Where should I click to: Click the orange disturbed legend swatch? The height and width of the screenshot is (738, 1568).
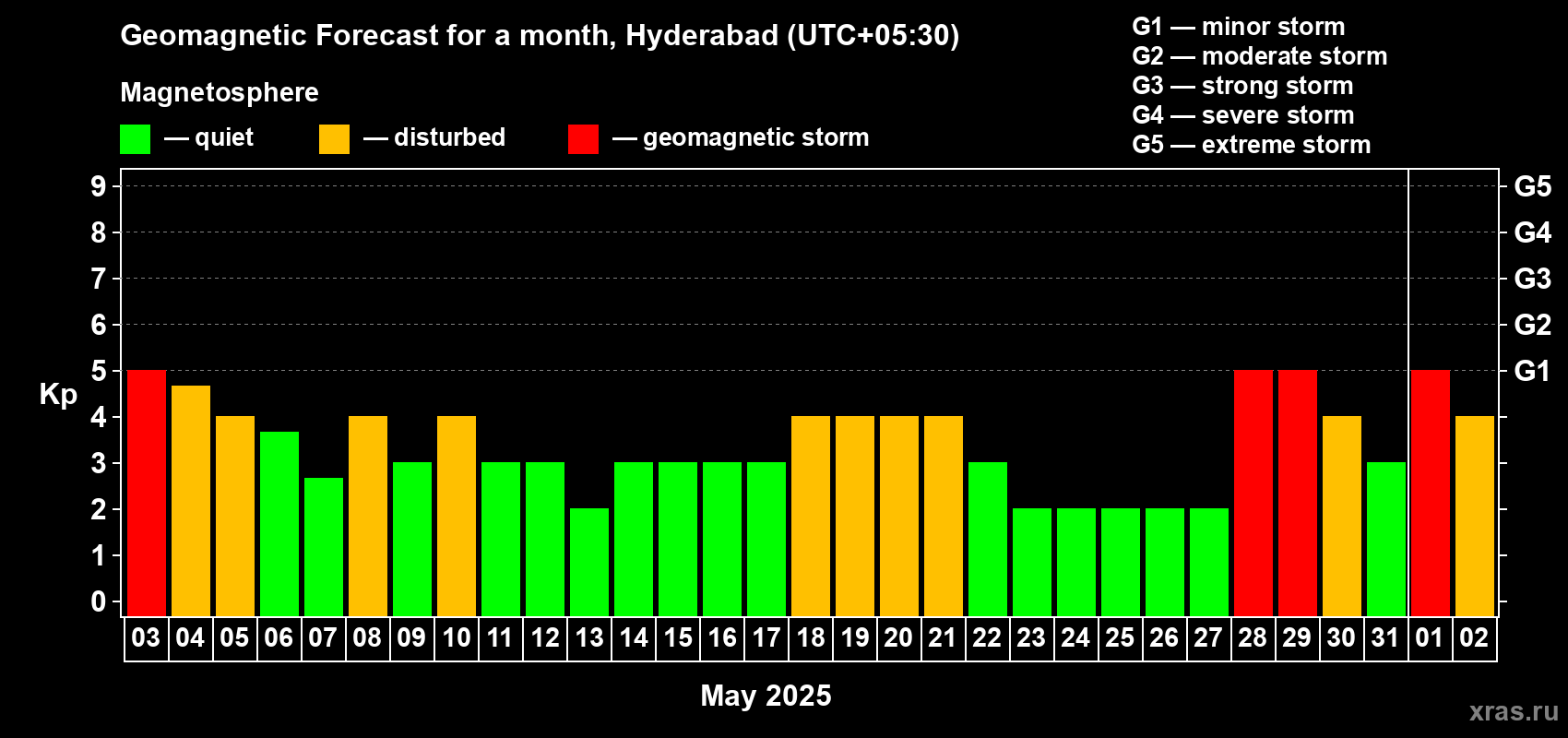pyautogui.click(x=334, y=138)
